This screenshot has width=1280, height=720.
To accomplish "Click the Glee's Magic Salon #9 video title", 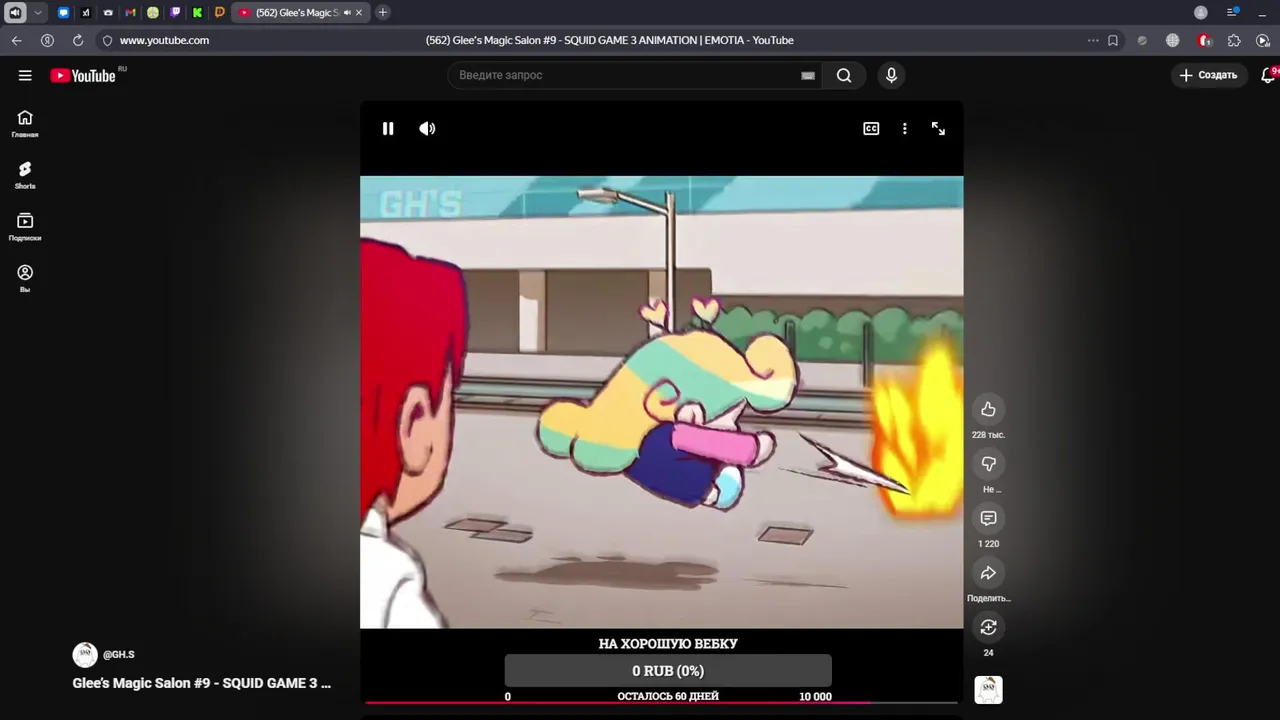I will pos(201,683).
